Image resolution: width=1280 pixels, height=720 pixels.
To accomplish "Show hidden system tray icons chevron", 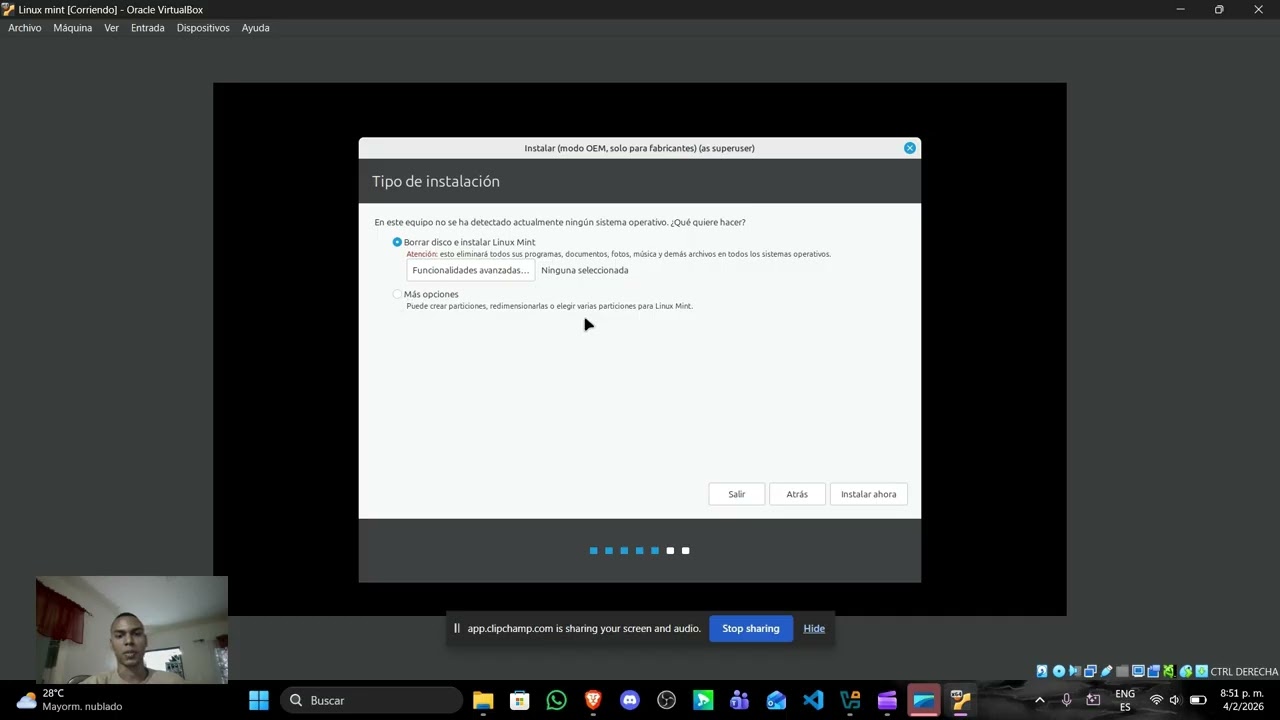I will coord(1040,700).
